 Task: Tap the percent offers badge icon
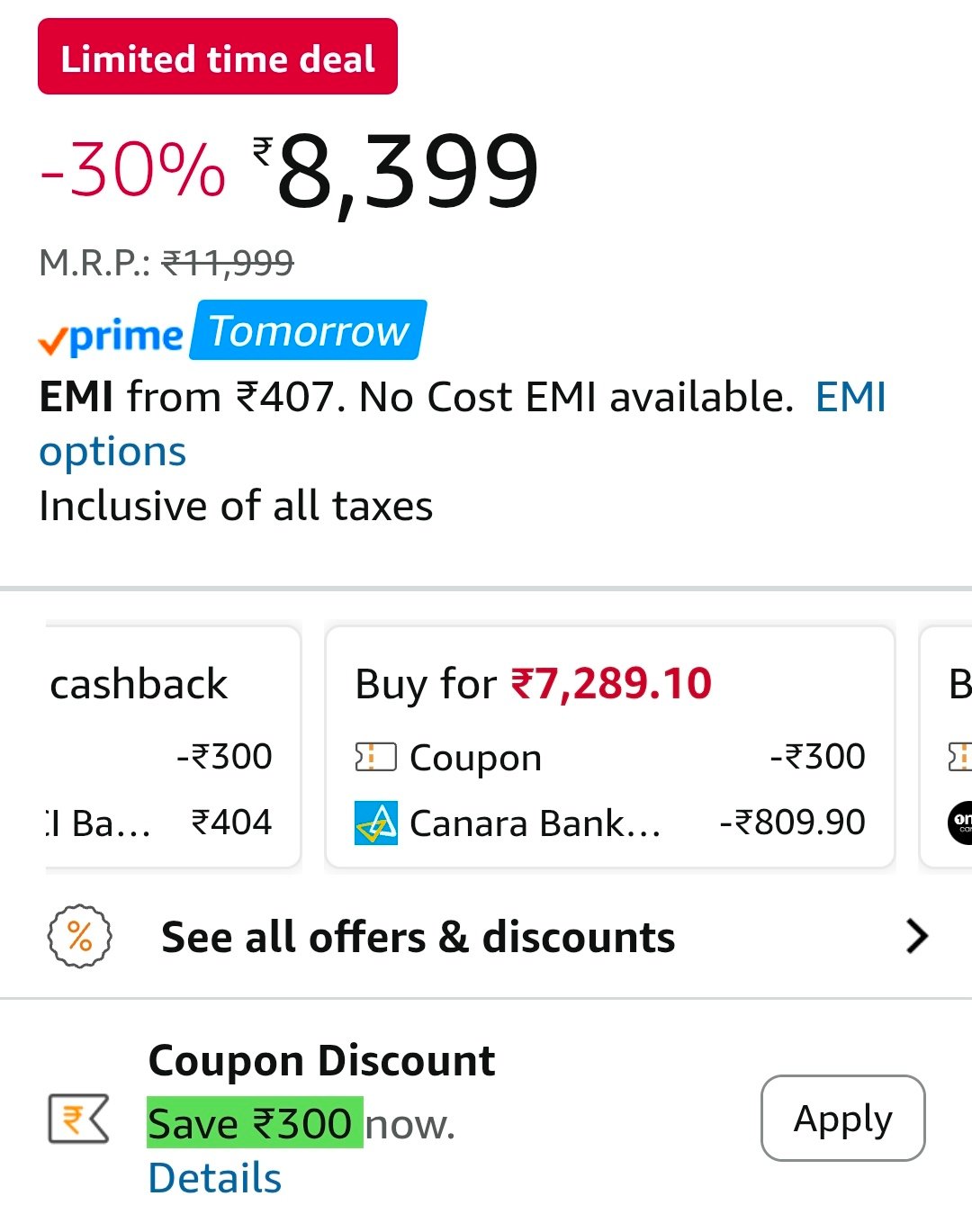coord(79,937)
